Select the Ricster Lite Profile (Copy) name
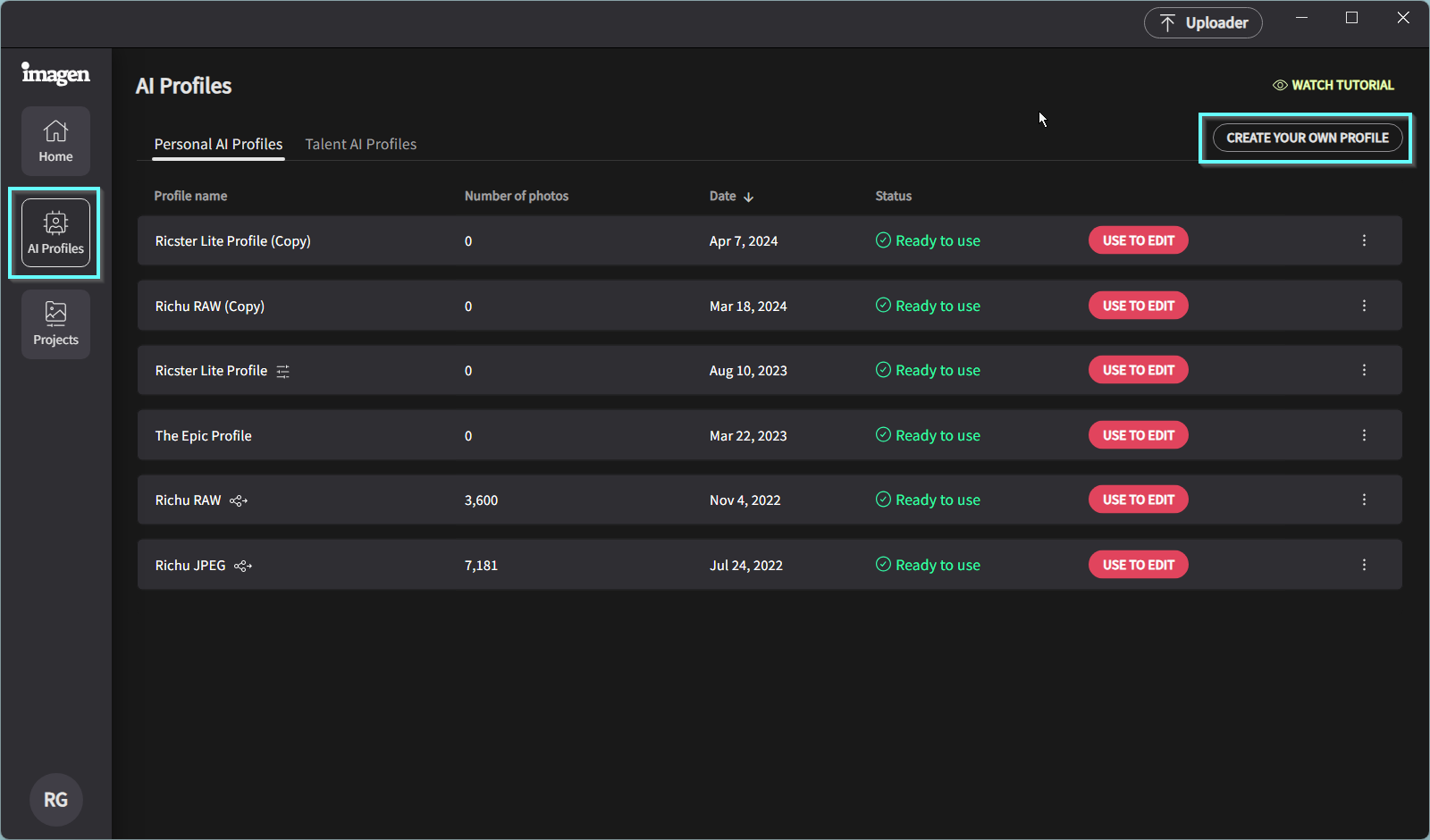The image size is (1430, 840). coord(233,241)
